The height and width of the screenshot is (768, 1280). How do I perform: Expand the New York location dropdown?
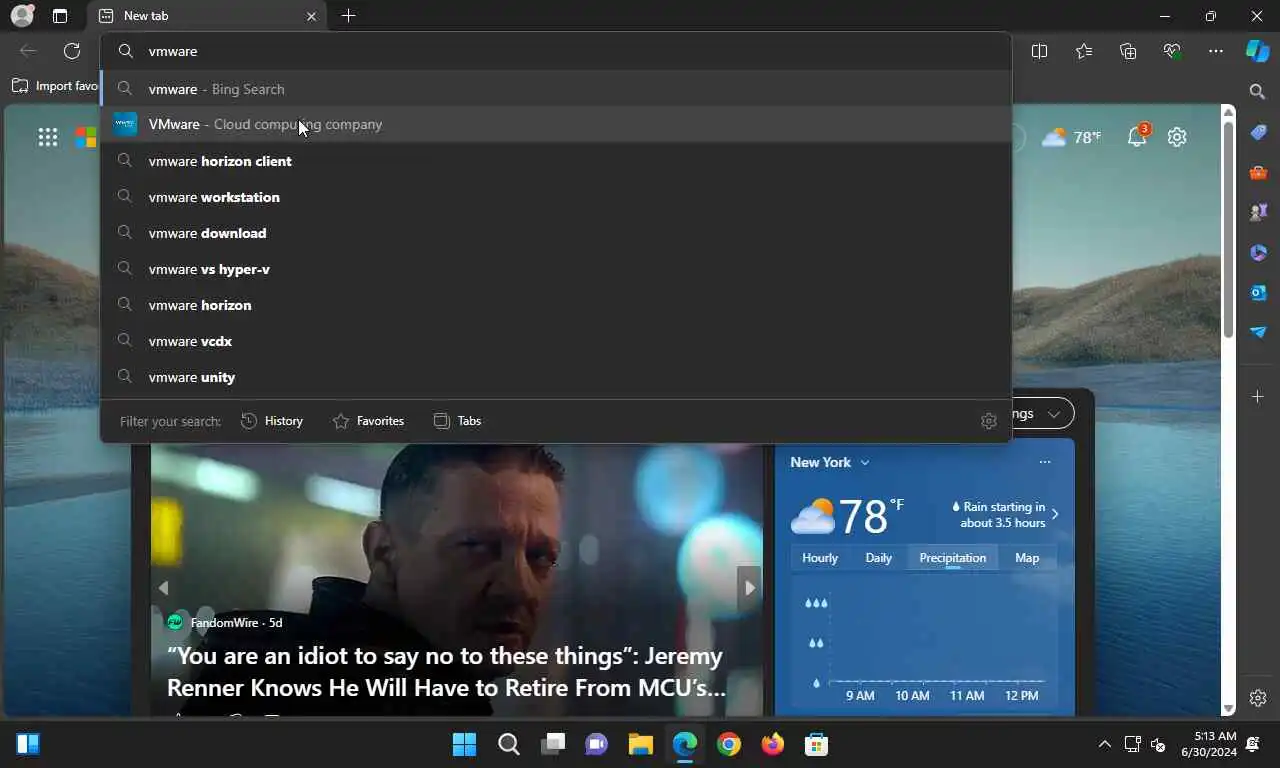click(865, 462)
